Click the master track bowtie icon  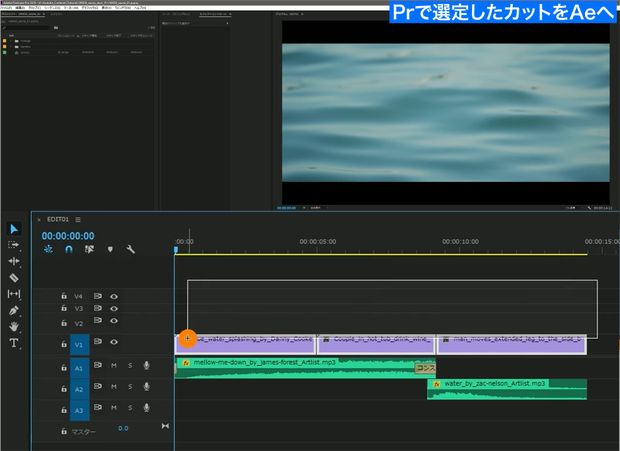(165, 426)
